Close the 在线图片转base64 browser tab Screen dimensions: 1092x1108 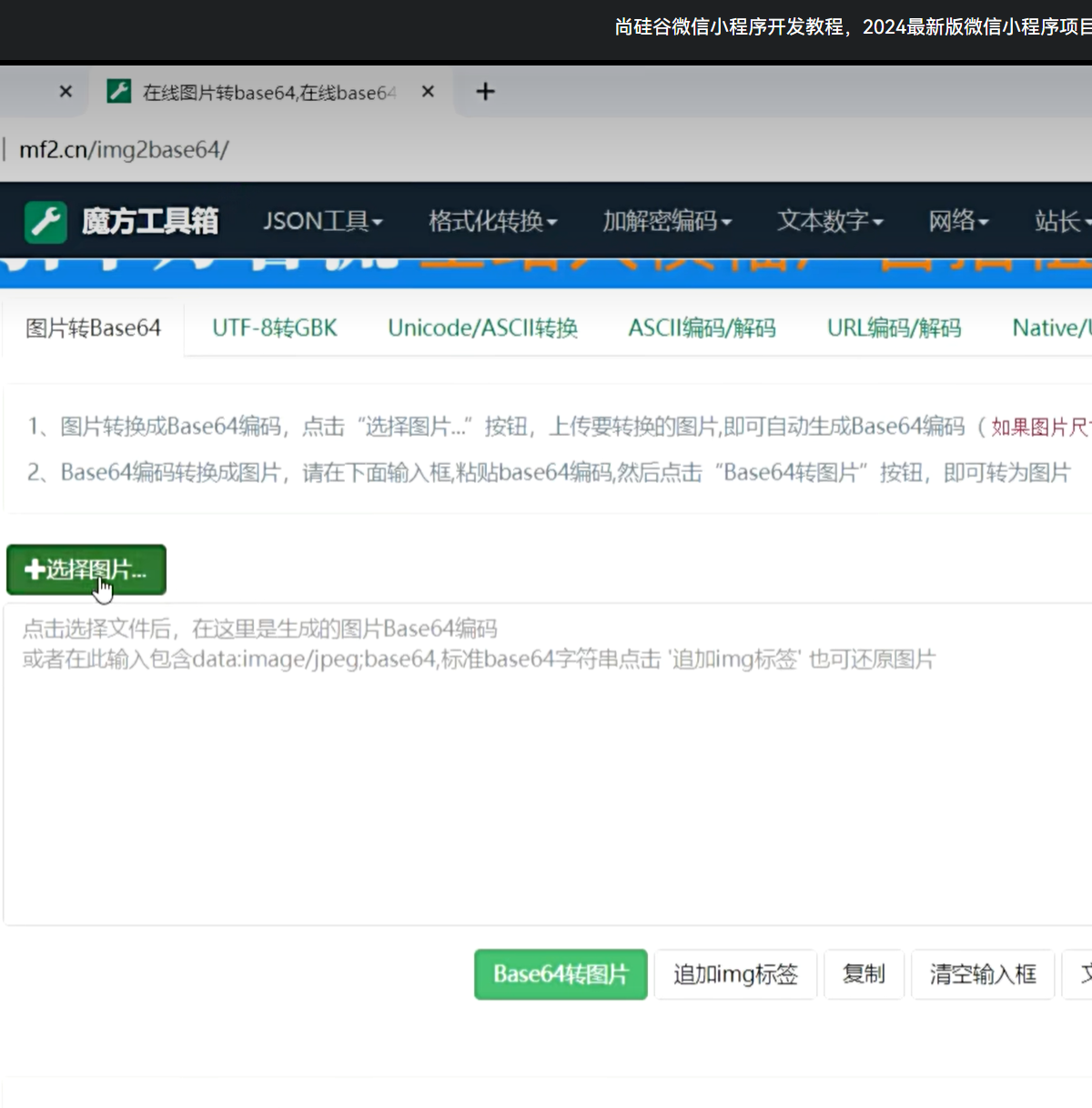coord(428,92)
